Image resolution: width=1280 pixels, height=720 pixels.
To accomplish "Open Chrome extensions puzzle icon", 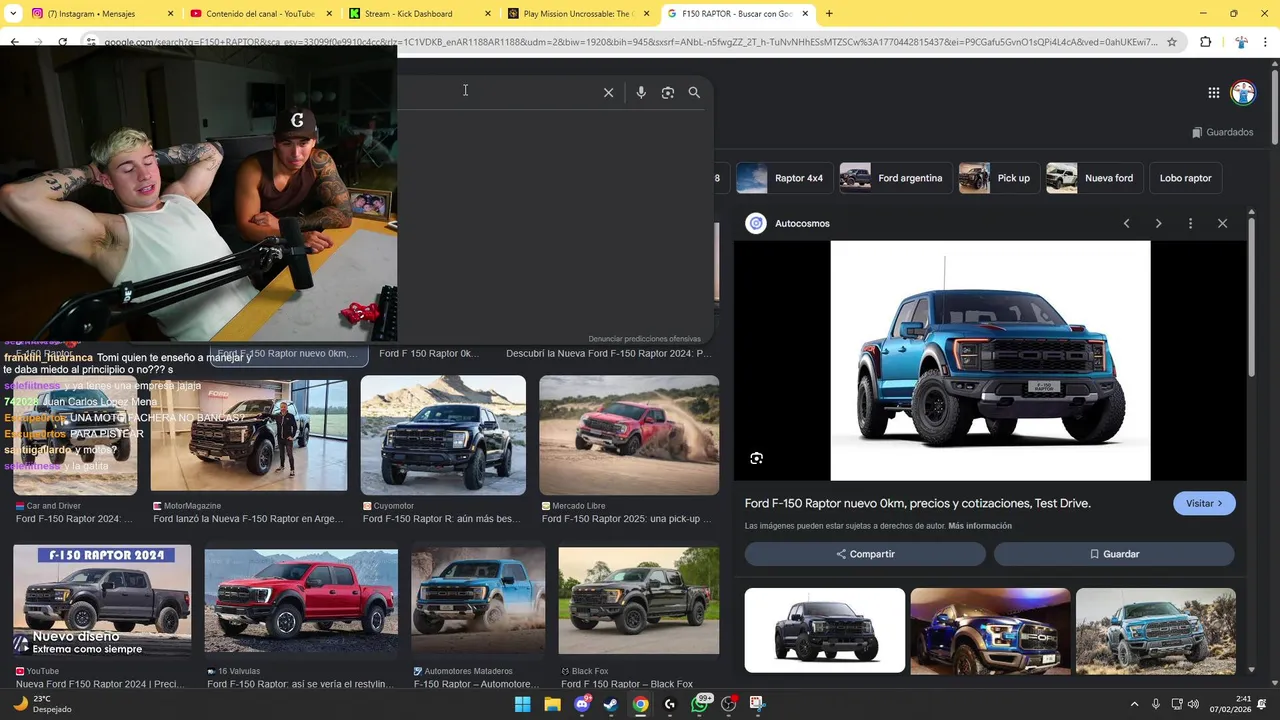I will point(1205,42).
